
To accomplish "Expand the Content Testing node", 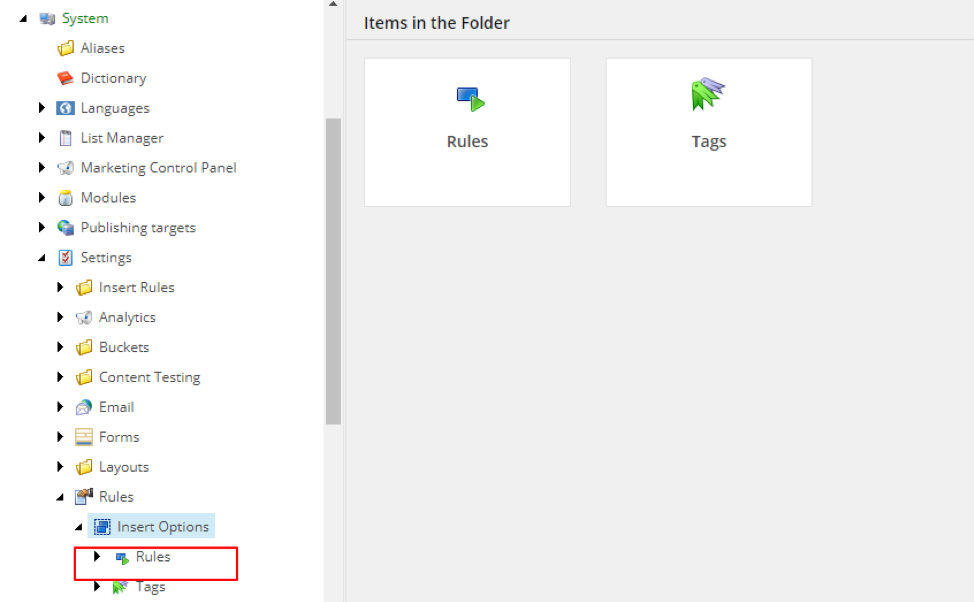I will click(61, 377).
